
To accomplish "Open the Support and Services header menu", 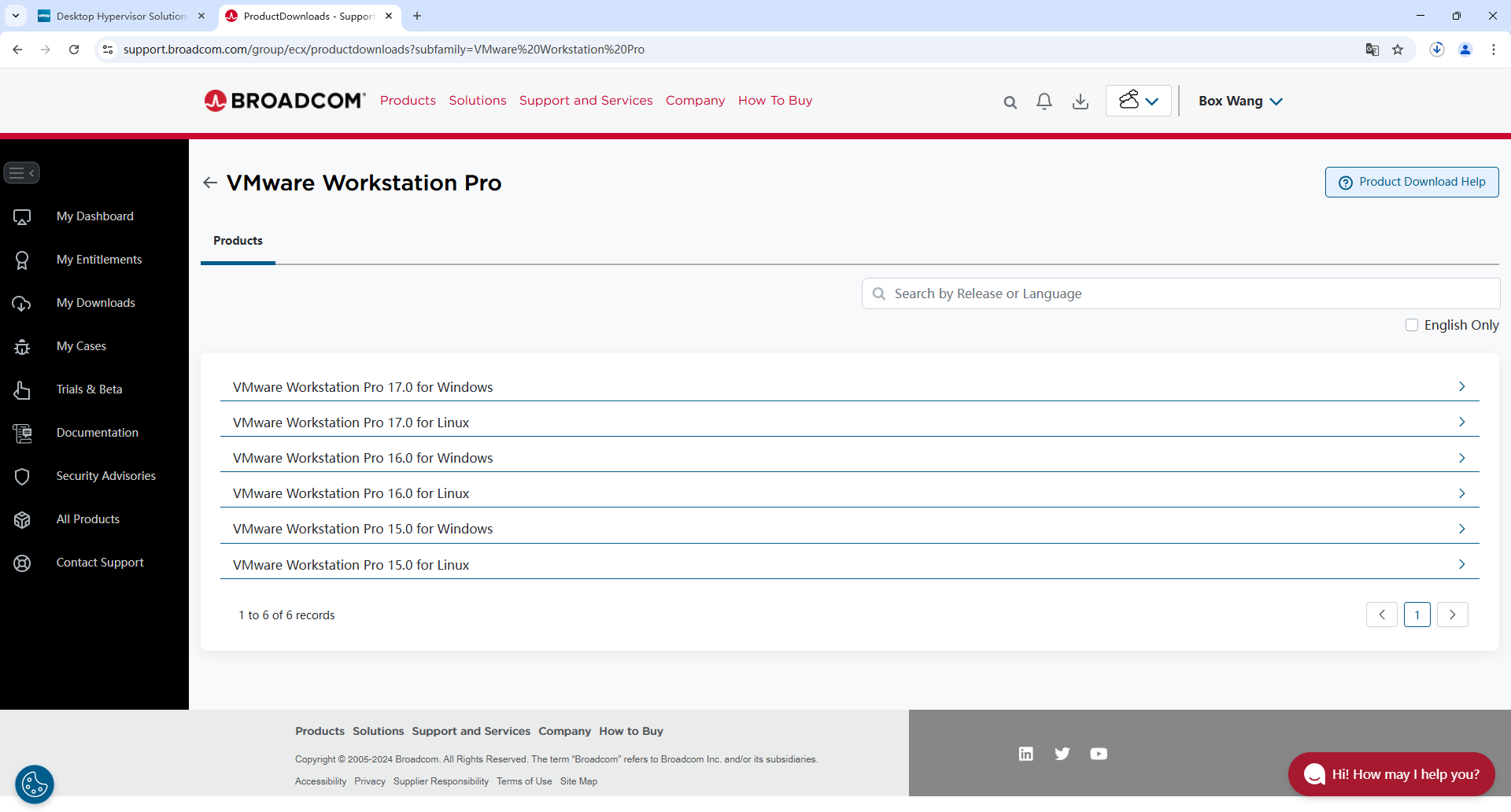I will [x=586, y=101].
